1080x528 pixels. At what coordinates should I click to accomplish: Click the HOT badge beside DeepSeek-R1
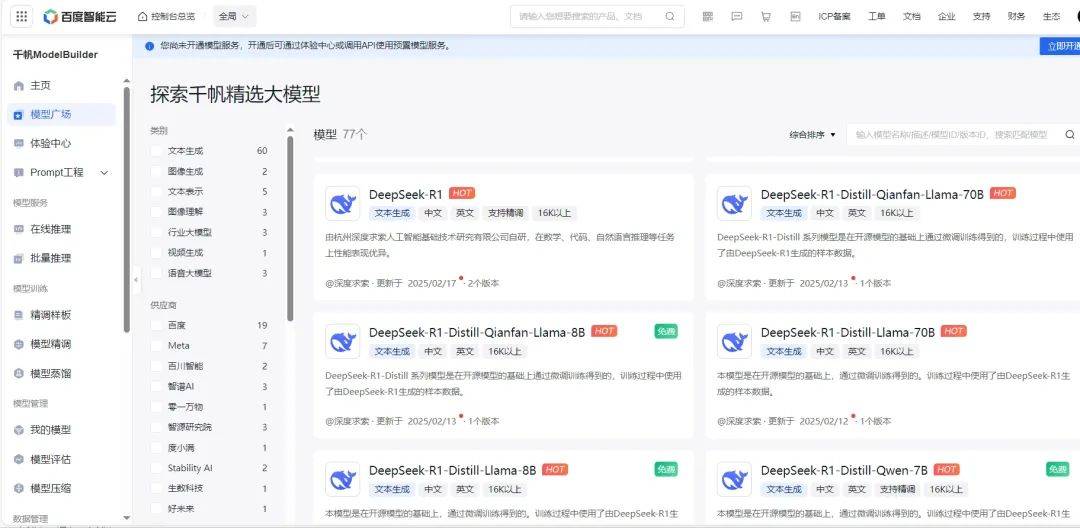pyautogui.click(x=462, y=193)
